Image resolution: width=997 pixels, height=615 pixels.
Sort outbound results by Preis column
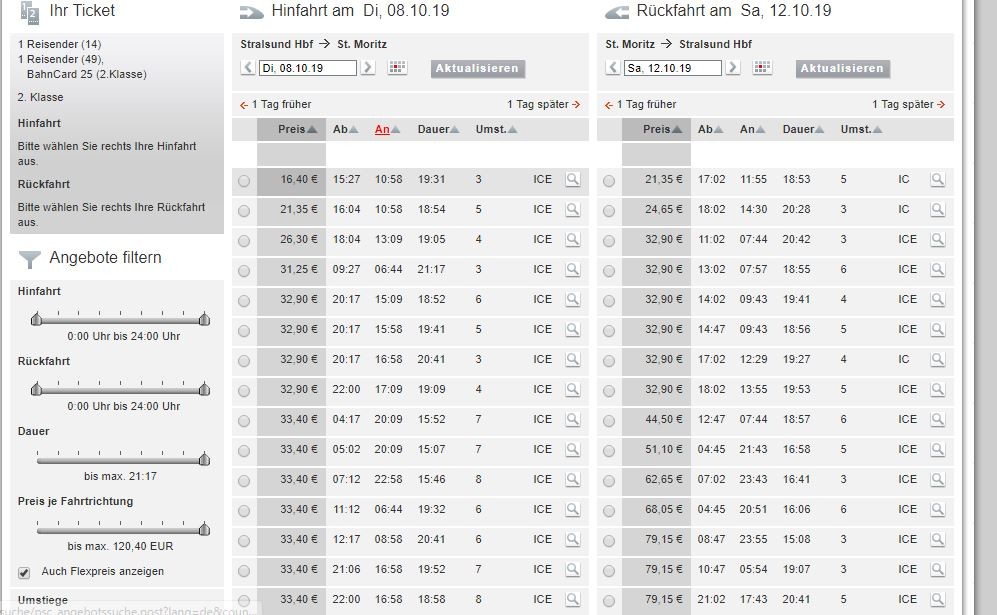point(297,130)
